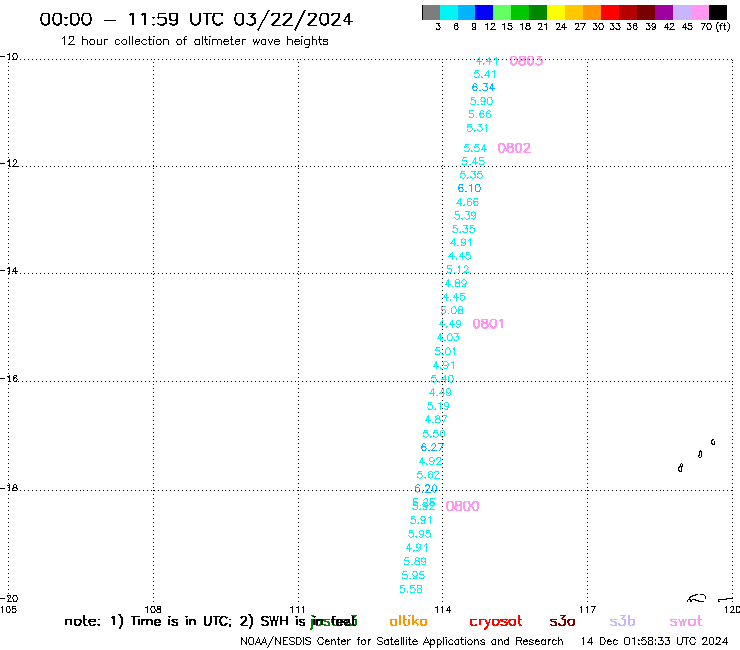The image size is (740, 650).
Task: Click the pink swot satellite label
Action: [686, 622]
